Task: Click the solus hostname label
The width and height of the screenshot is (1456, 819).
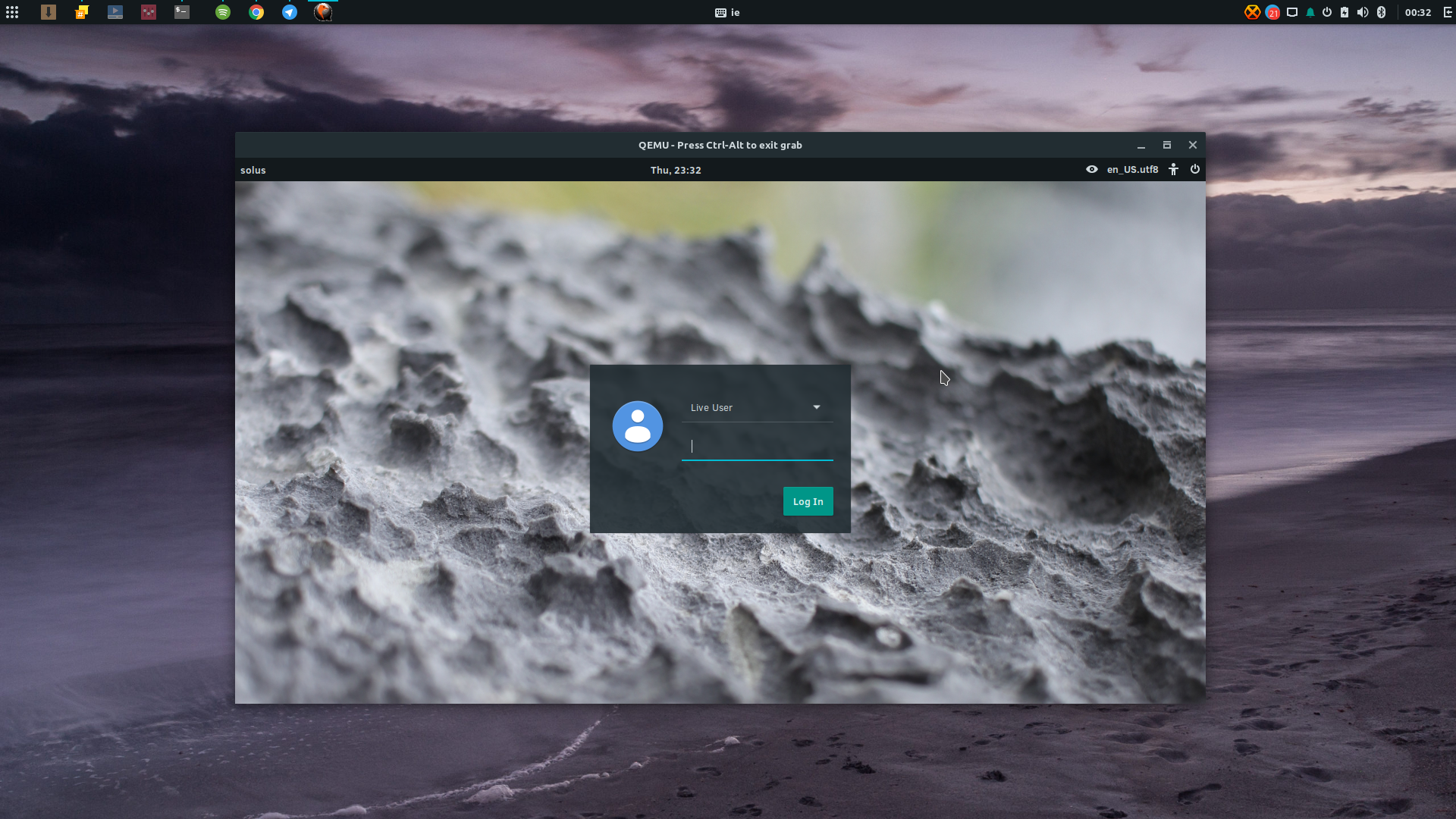Action: [x=253, y=170]
